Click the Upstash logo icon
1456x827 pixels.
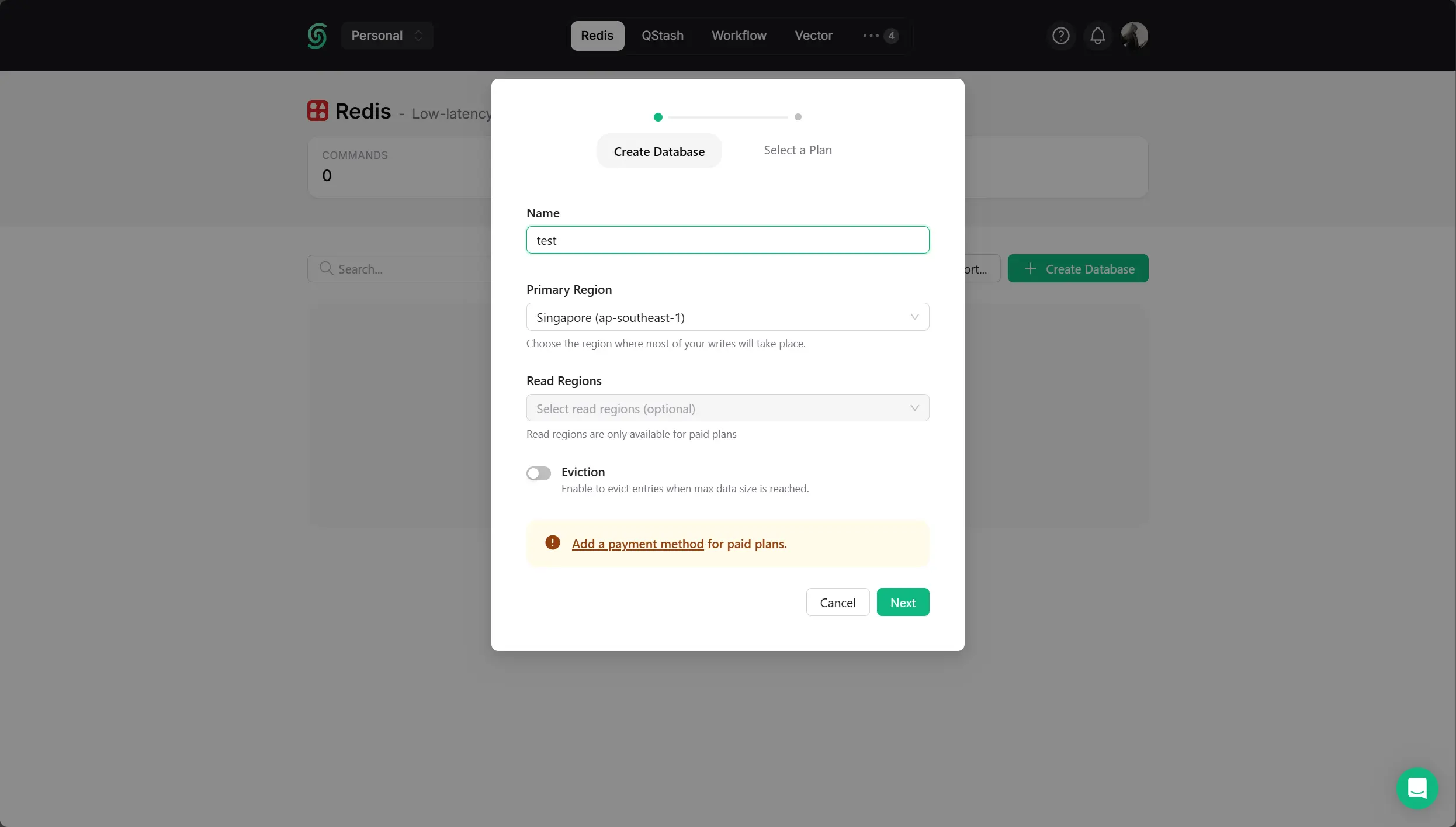click(317, 36)
